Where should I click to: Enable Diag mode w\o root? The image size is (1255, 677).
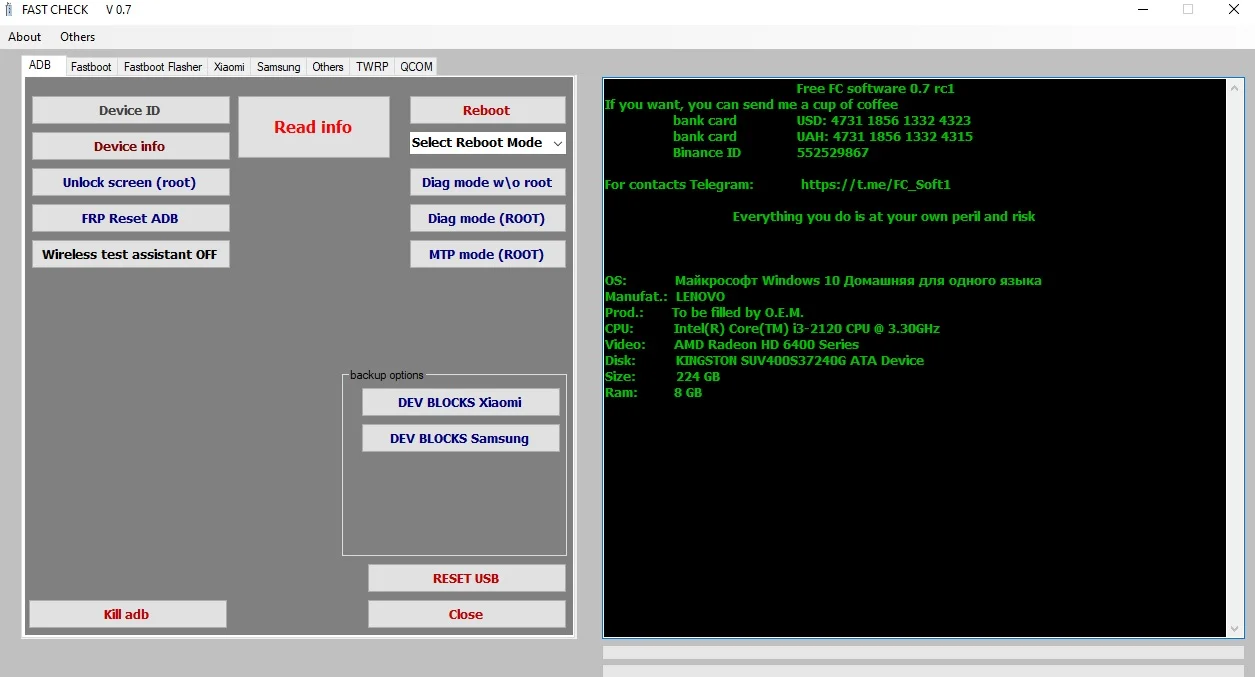(x=487, y=182)
